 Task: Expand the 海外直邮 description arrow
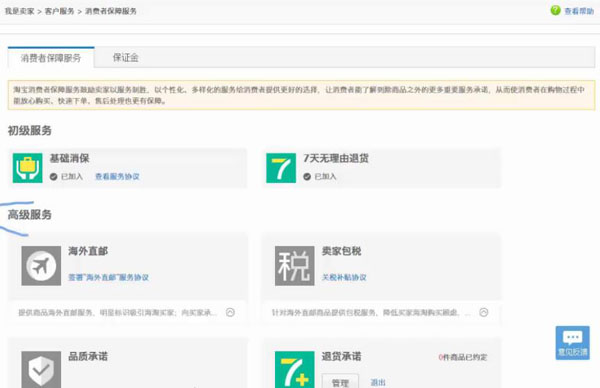click(x=230, y=312)
